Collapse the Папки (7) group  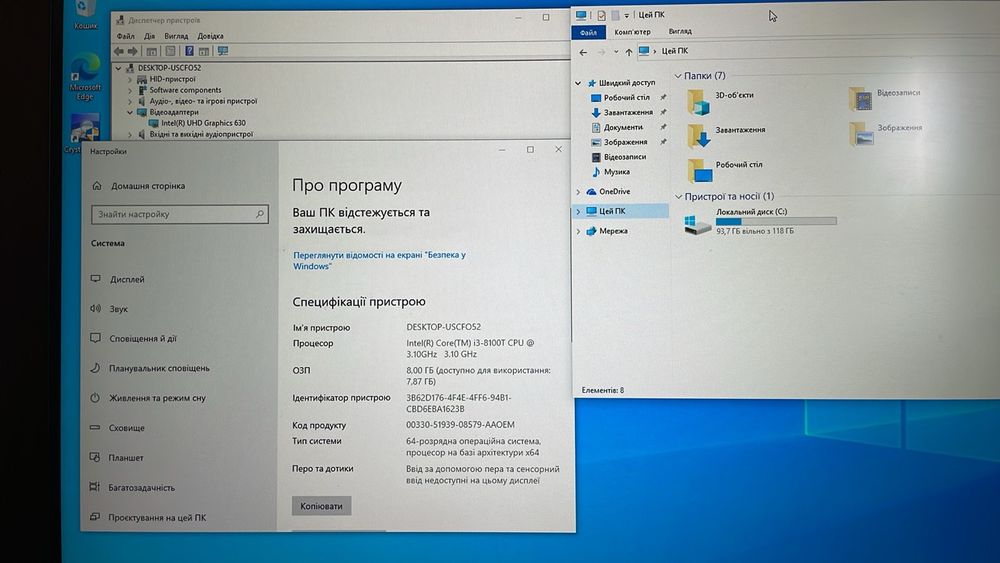coord(678,76)
